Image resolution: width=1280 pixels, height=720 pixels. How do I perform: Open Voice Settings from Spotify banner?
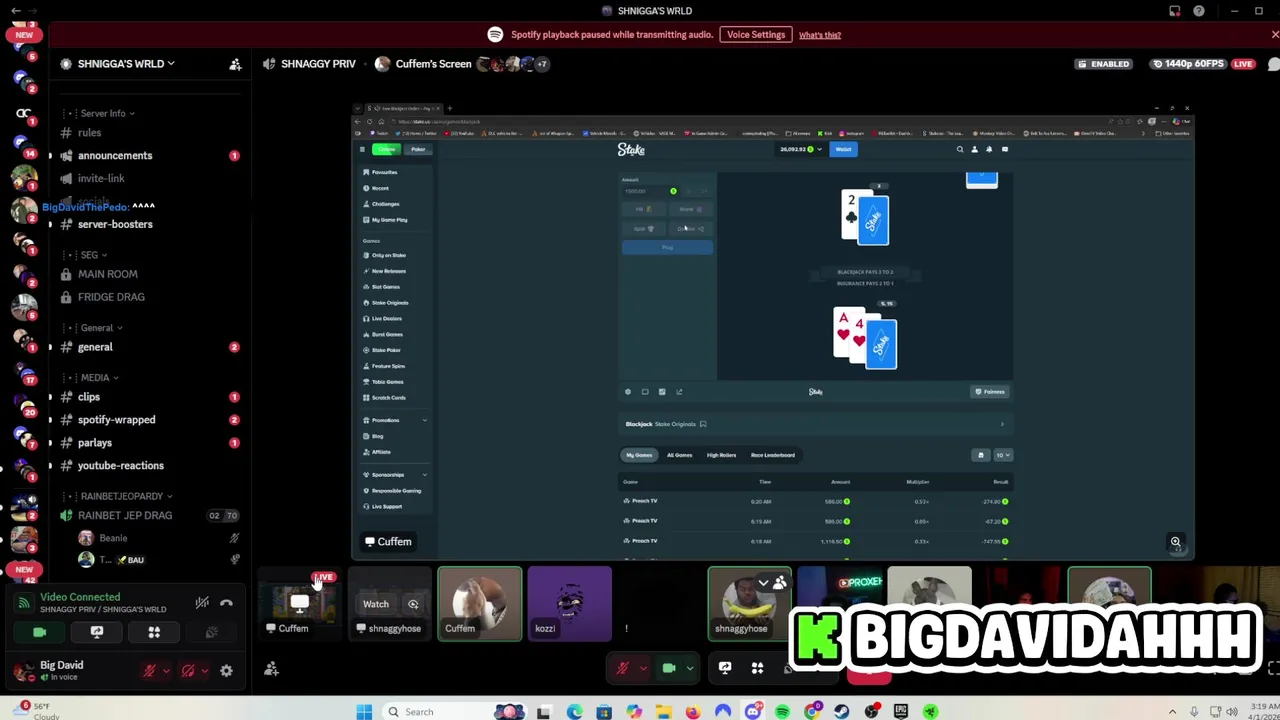pos(756,35)
